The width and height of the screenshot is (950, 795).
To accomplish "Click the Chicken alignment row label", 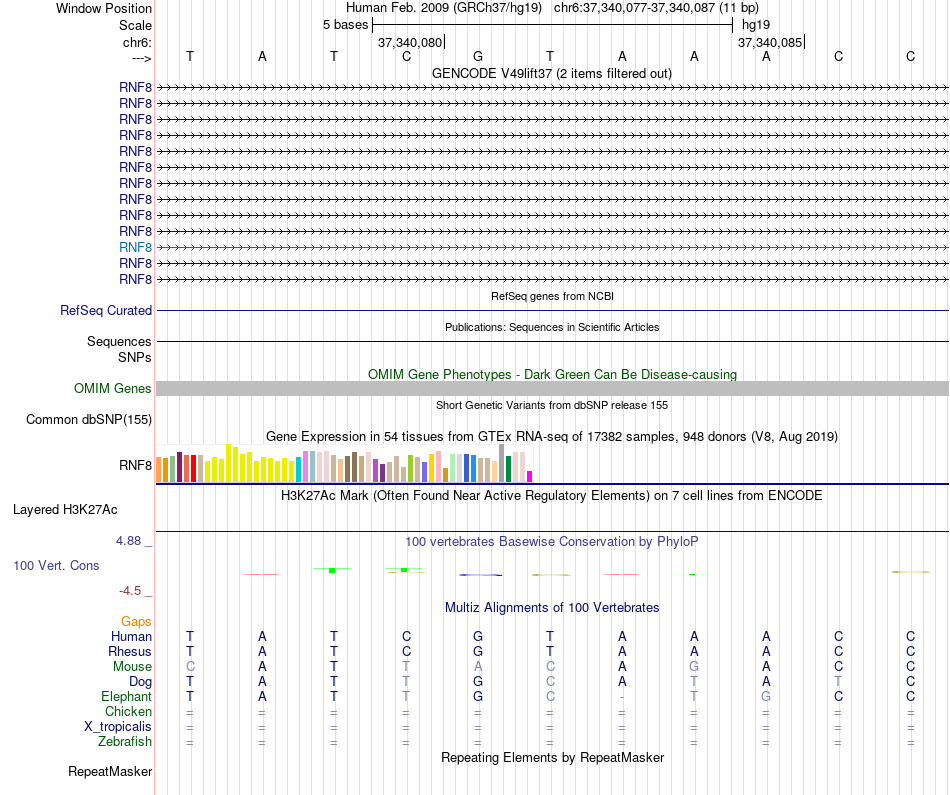I will pyautogui.click(x=128, y=711).
